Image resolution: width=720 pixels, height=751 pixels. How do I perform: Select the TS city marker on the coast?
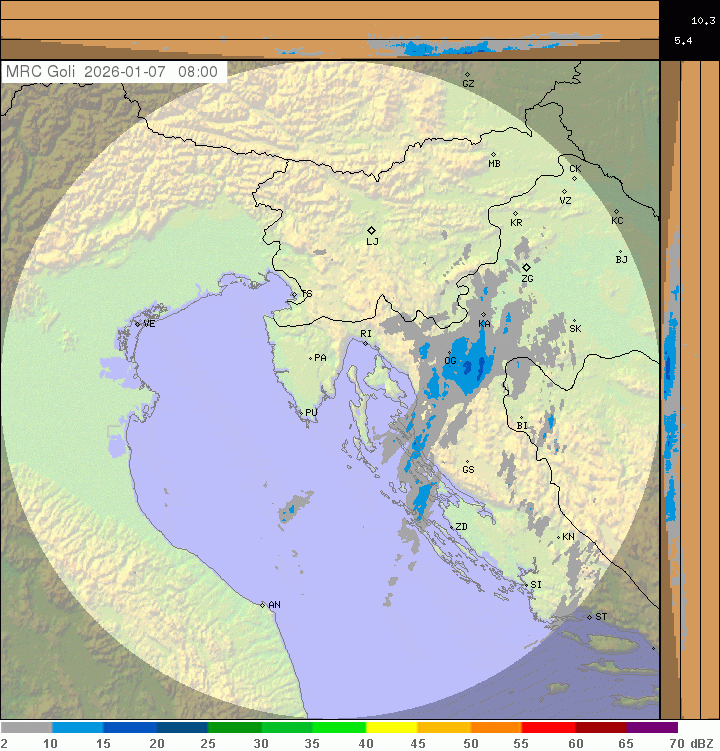coord(293,294)
